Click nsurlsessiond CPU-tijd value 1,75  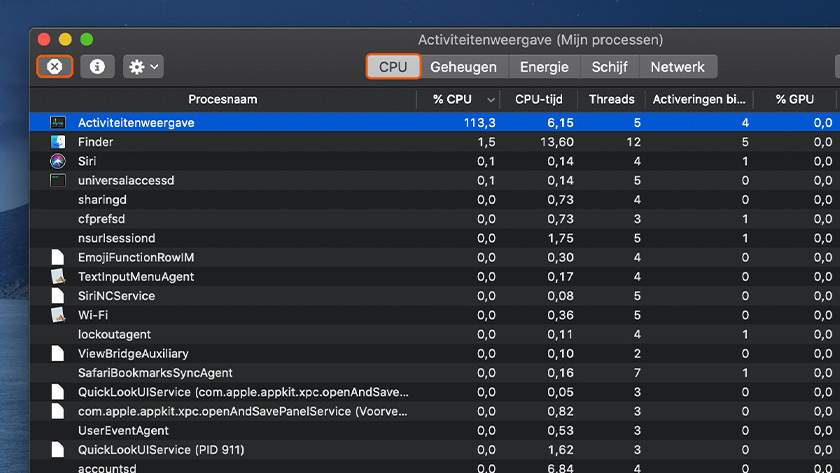click(560, 238)
